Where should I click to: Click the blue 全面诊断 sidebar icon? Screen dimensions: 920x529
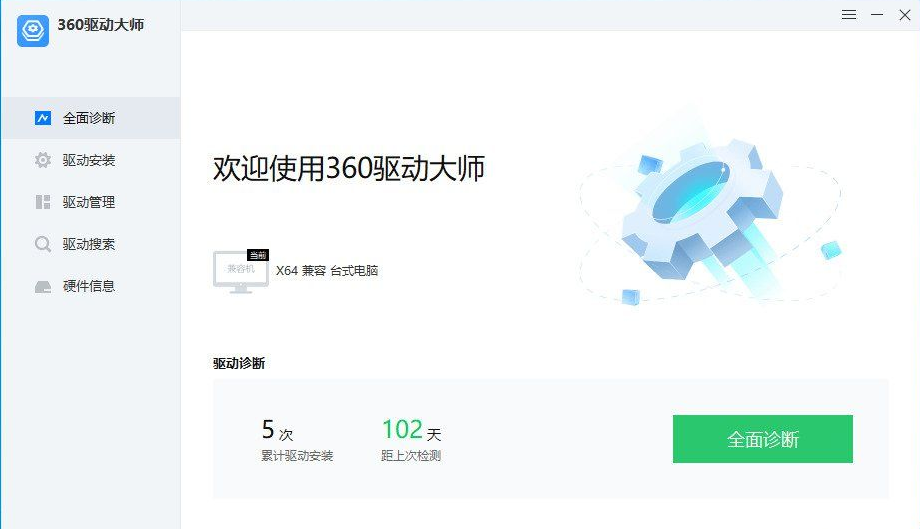[x=43, y=118]
